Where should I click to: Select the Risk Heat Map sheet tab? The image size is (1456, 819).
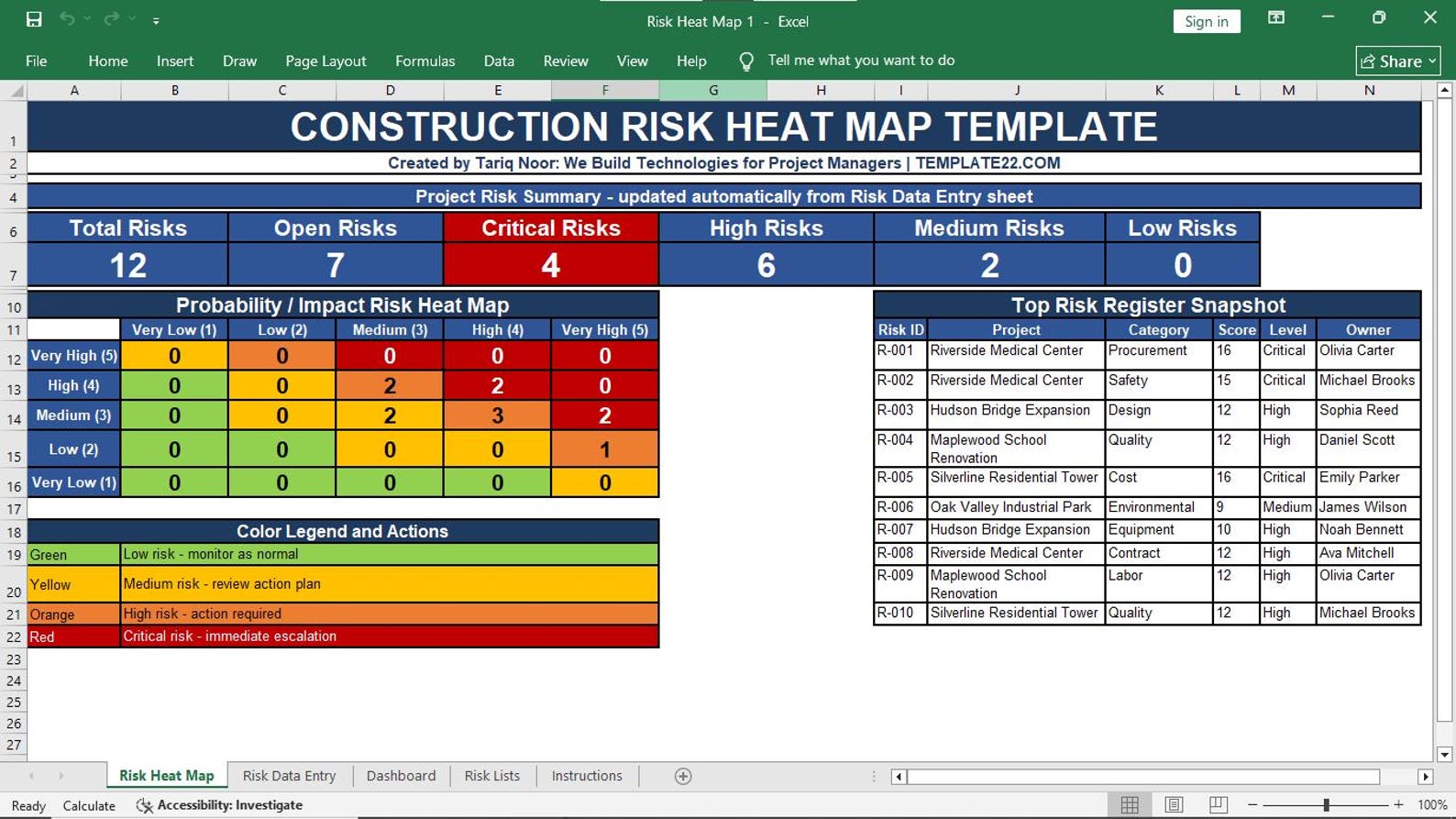(x=166, y=776)
